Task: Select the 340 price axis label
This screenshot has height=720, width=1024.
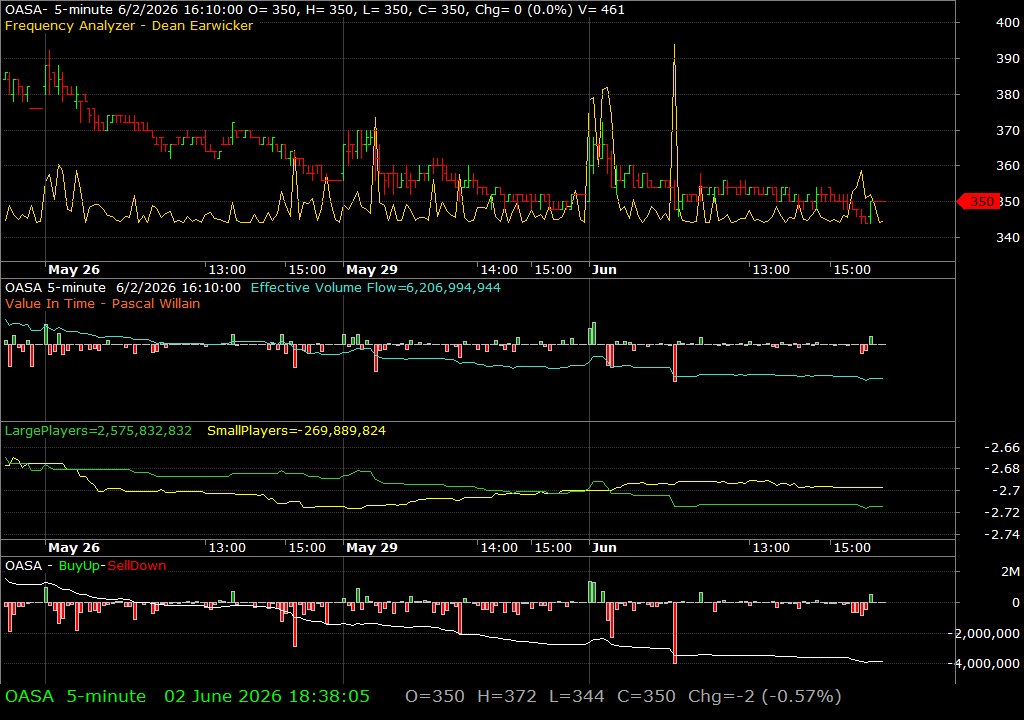Action: point(1008,237)
